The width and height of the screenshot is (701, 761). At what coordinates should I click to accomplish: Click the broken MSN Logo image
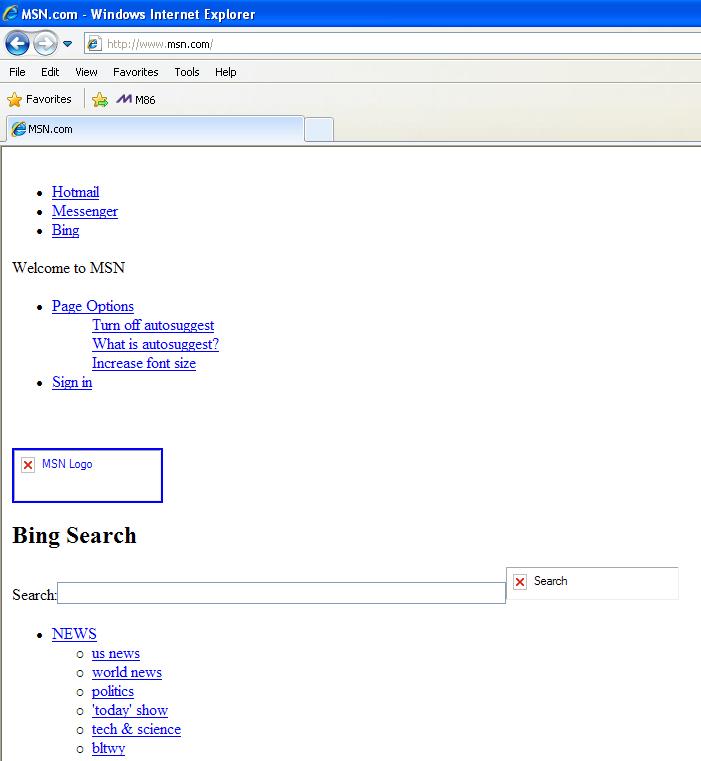pos(87,475)
